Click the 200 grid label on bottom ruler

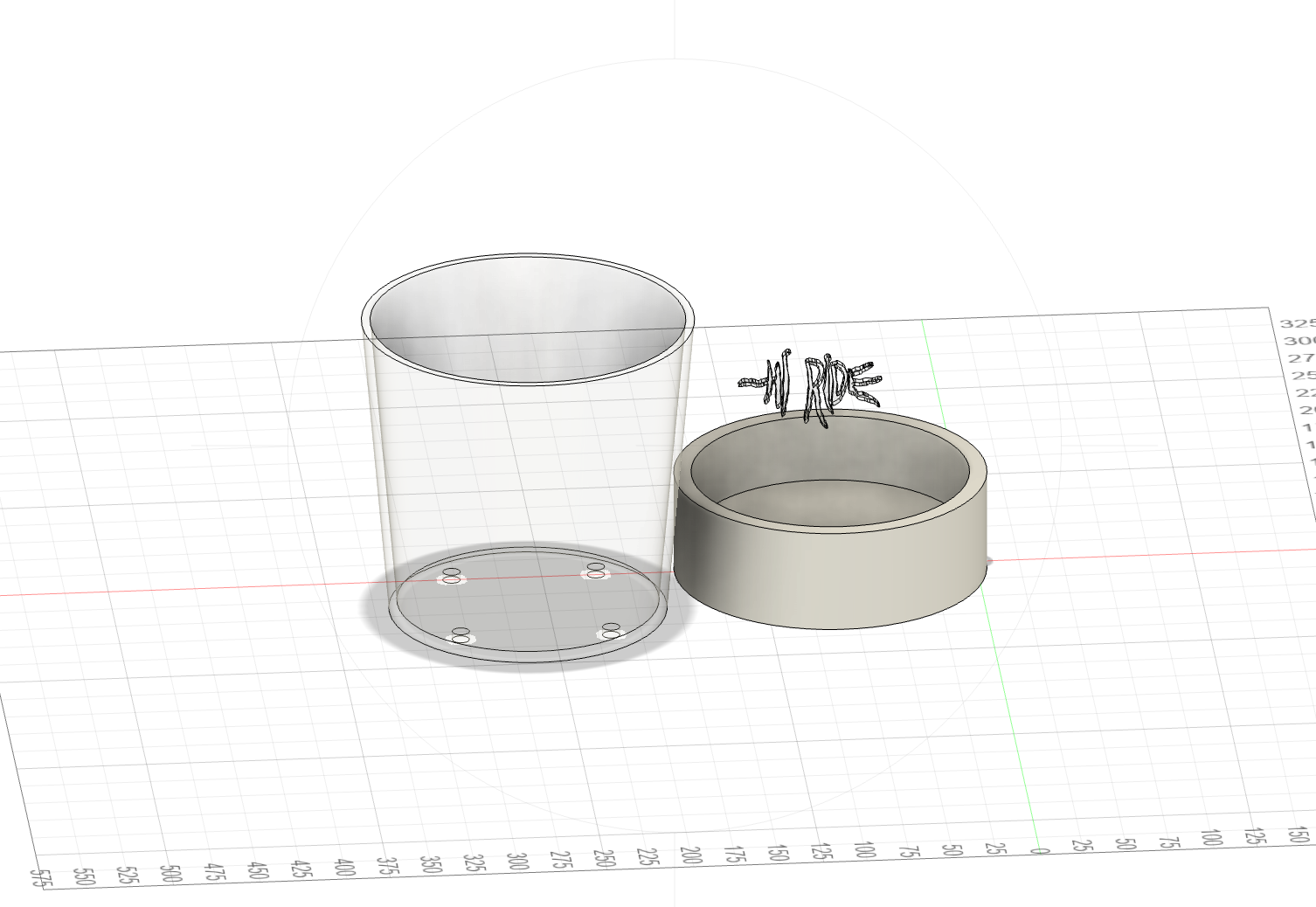click(x=690, y=855)
